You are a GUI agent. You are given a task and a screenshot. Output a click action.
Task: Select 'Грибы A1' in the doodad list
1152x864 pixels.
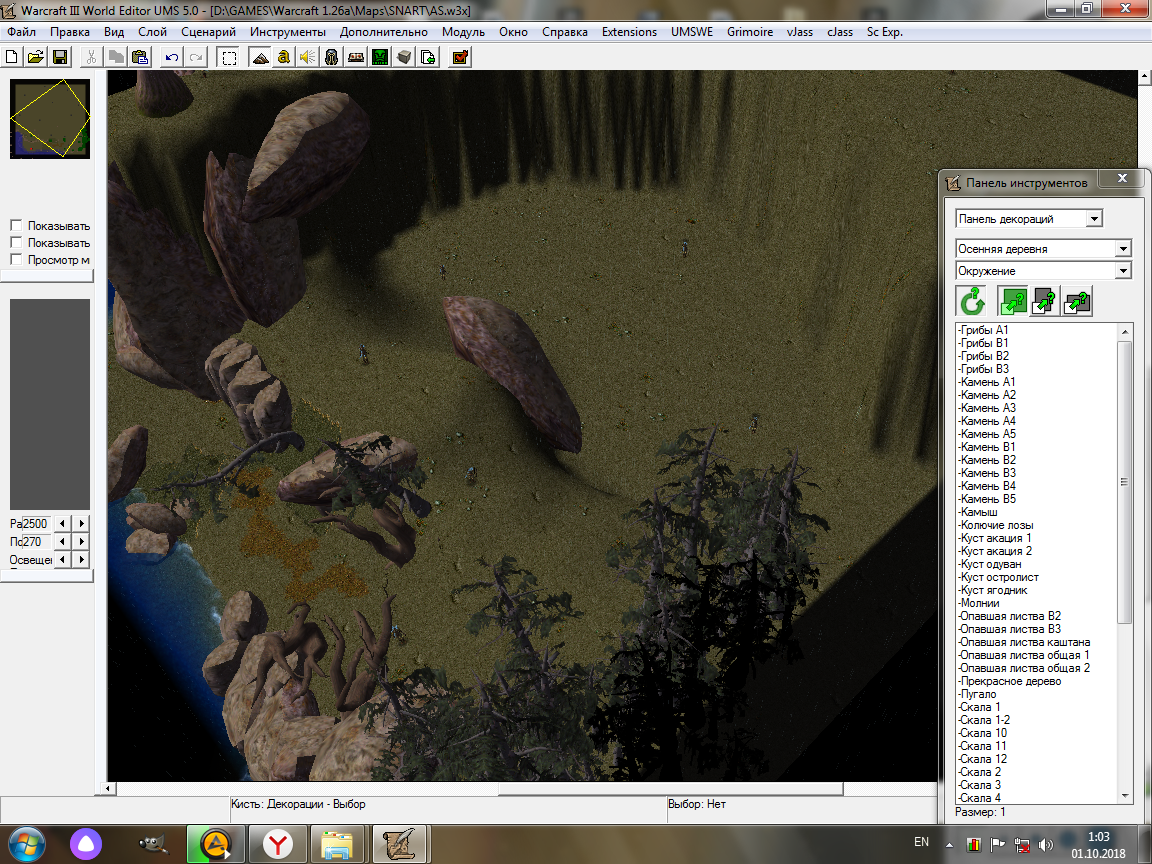click(x=983, y=330)
